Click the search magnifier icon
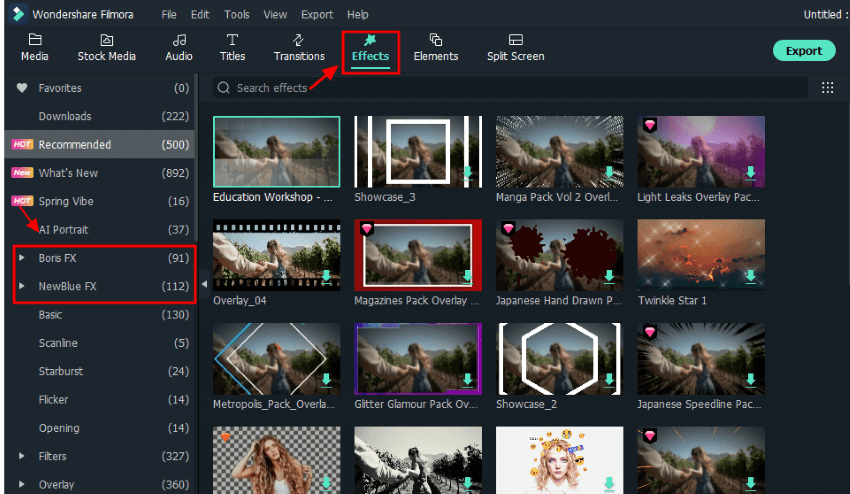 223,88
